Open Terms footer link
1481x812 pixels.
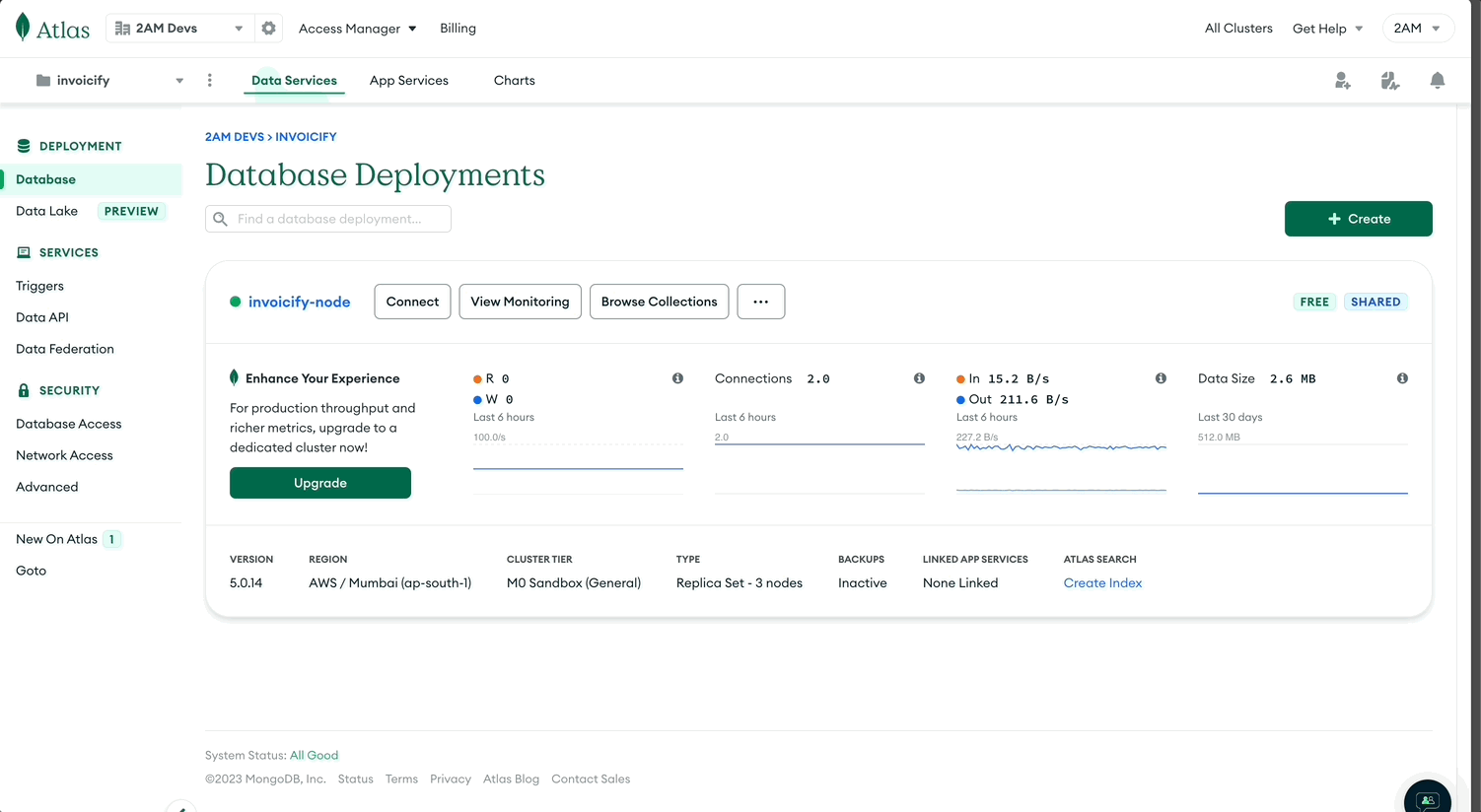(401, 779)
